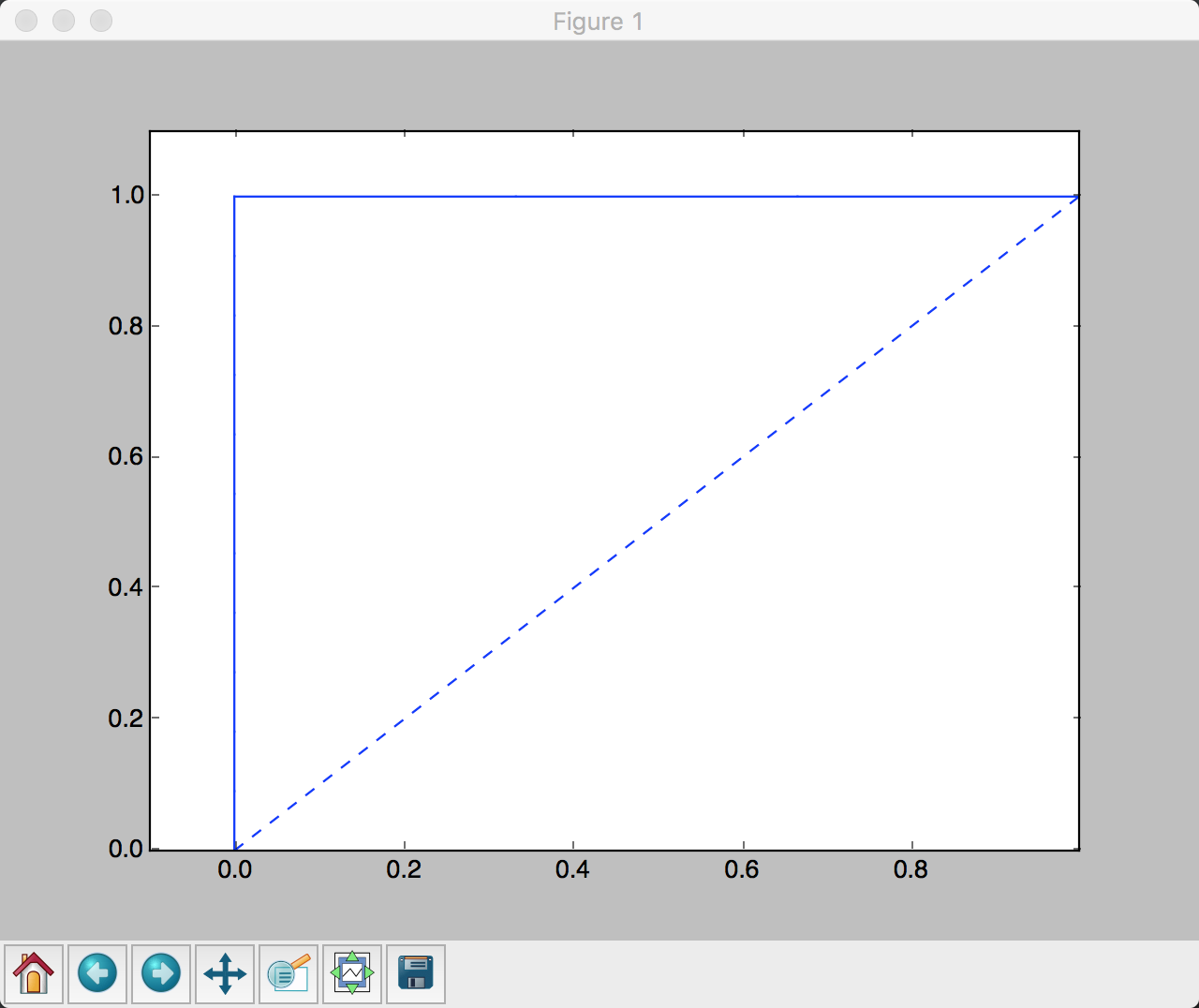
Task: Click the 0.6 label on the y-axis
Action: pyautogui.click(x=126, y=456)
